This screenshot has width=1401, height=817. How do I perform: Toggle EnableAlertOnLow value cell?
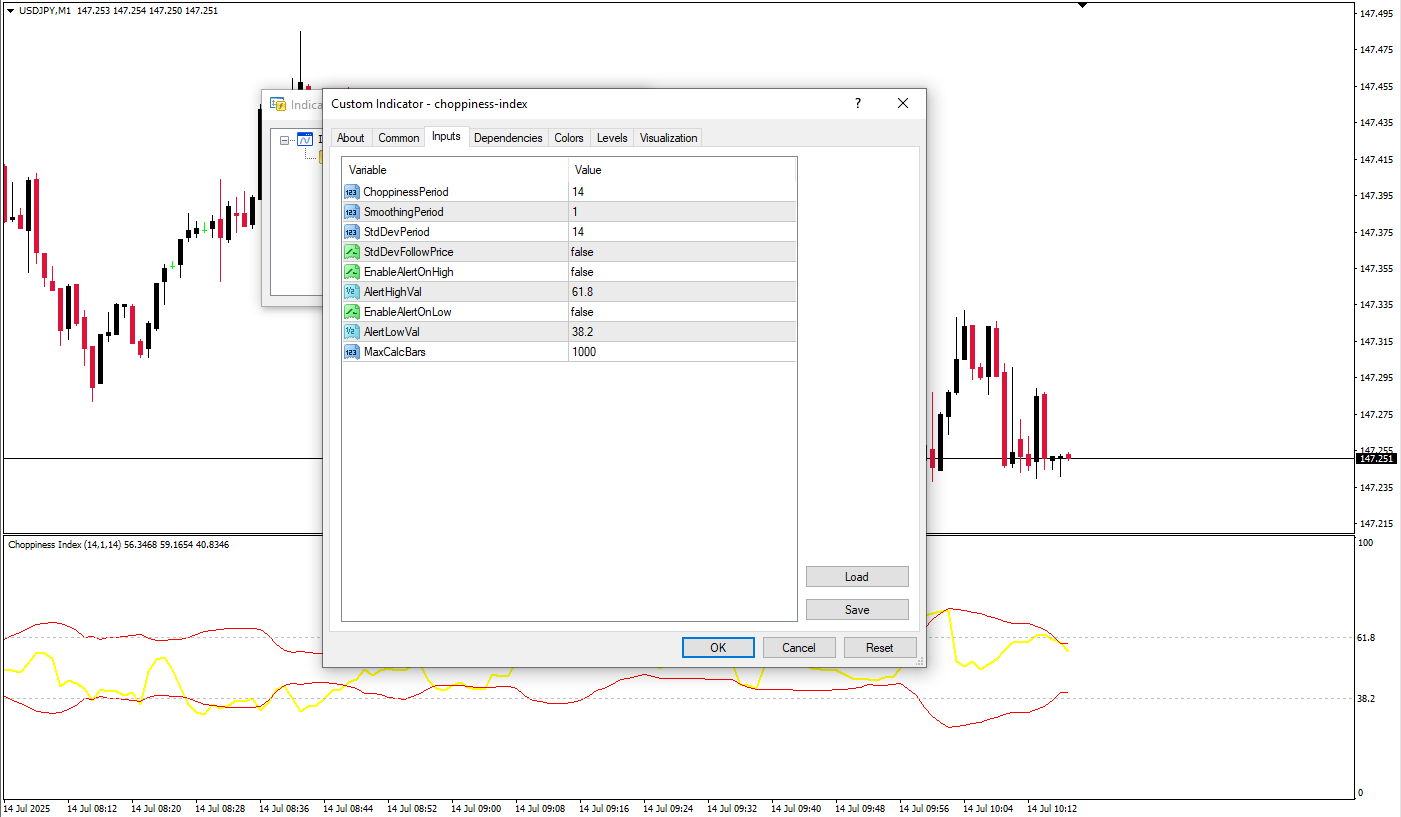coord(681,312)
